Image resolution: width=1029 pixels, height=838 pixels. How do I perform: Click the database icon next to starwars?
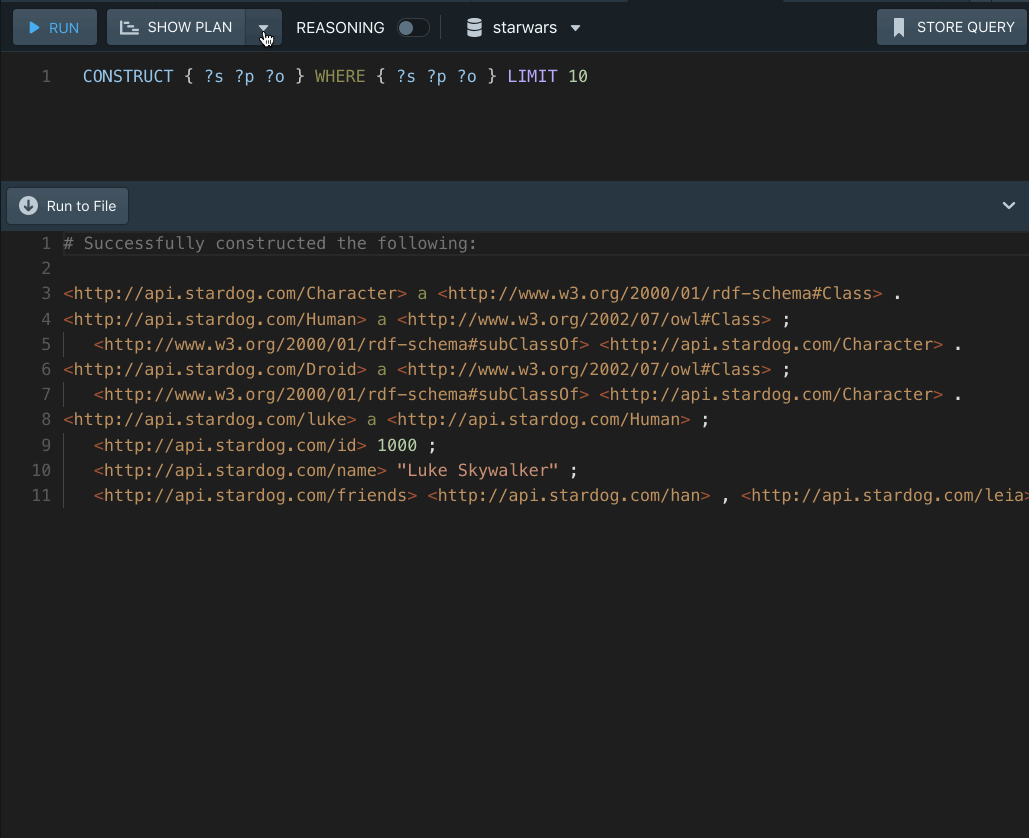pos(475,28)
